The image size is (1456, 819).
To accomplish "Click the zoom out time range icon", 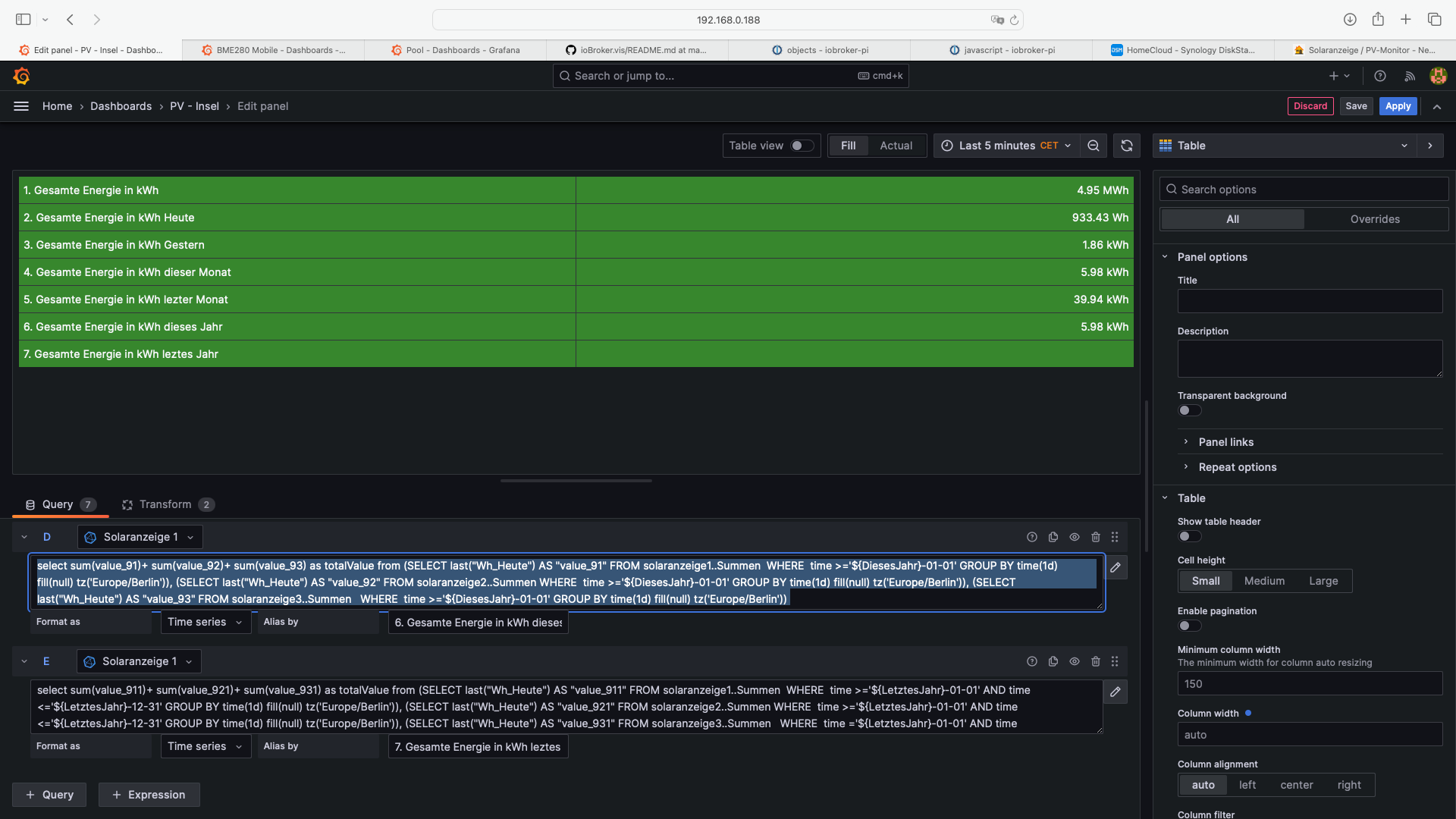I will point(1094,146).
